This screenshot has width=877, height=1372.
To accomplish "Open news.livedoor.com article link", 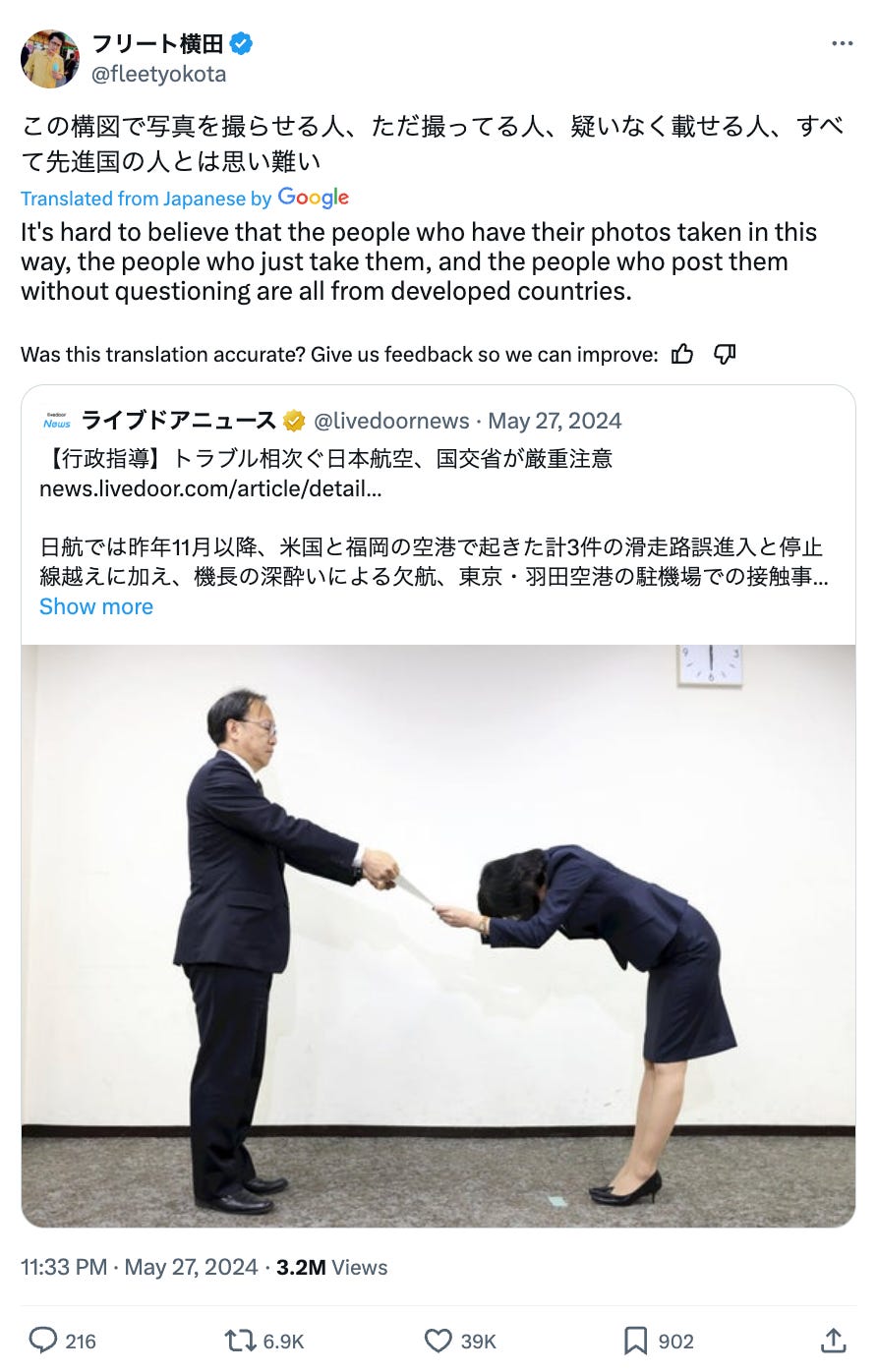I will pos(209,488).
